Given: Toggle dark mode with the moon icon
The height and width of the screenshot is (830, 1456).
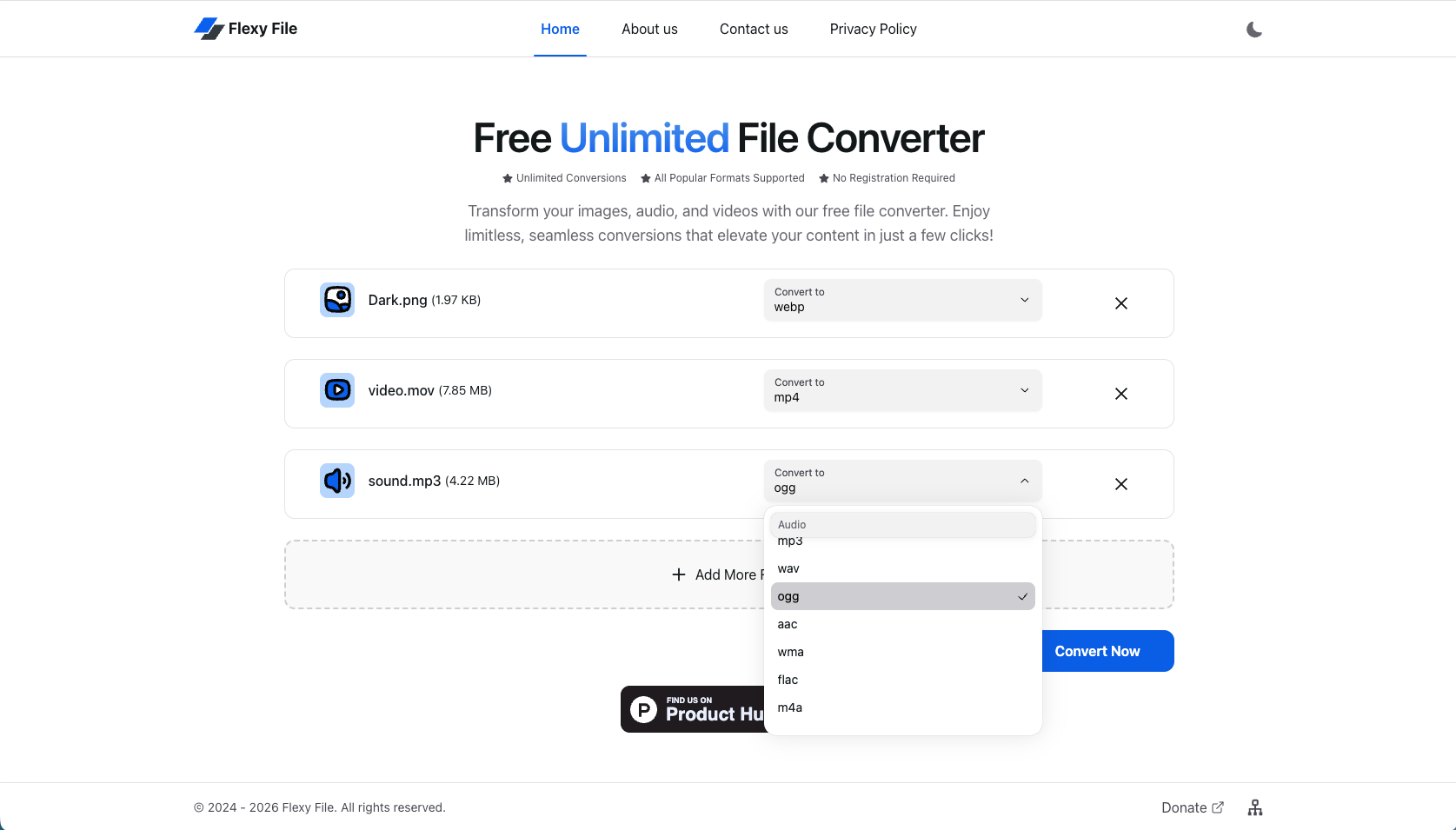Looking at the screenshot, I should tap(1253, 29).
